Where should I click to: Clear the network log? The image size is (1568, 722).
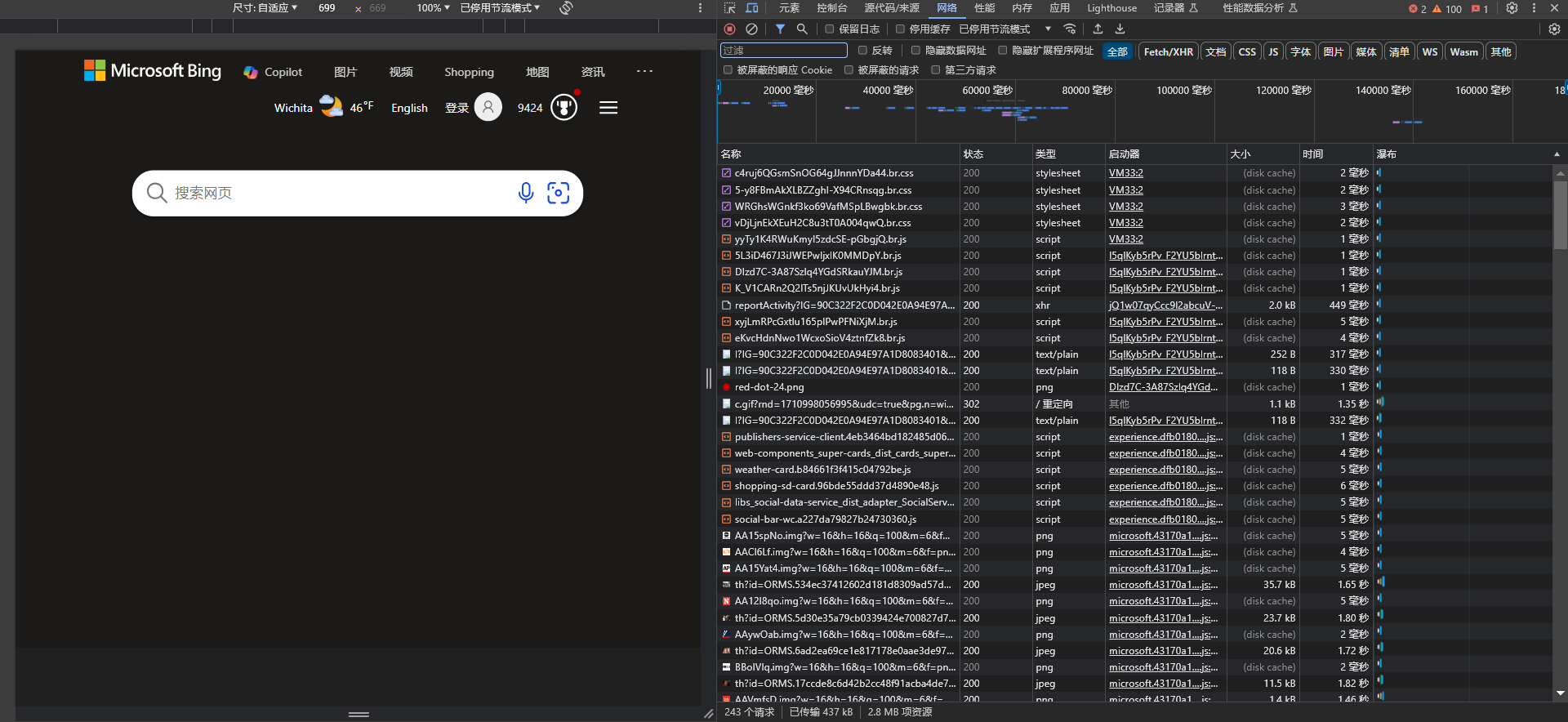(751, 29)
